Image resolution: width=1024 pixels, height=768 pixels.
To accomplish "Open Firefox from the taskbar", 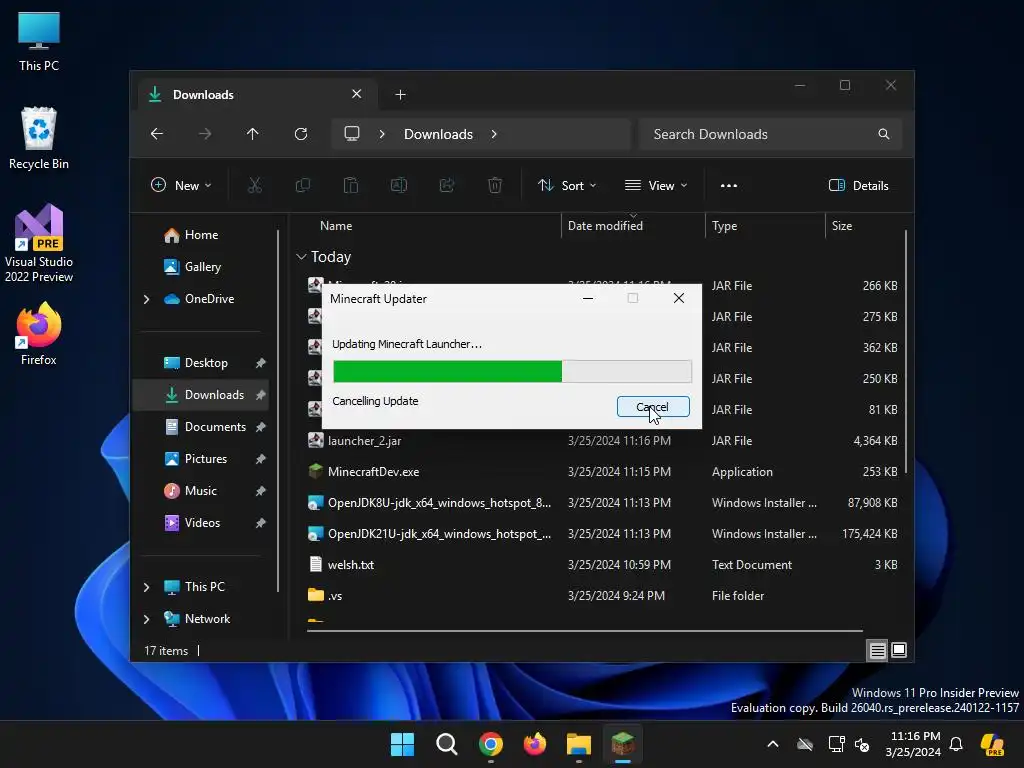I will [535, 744].
